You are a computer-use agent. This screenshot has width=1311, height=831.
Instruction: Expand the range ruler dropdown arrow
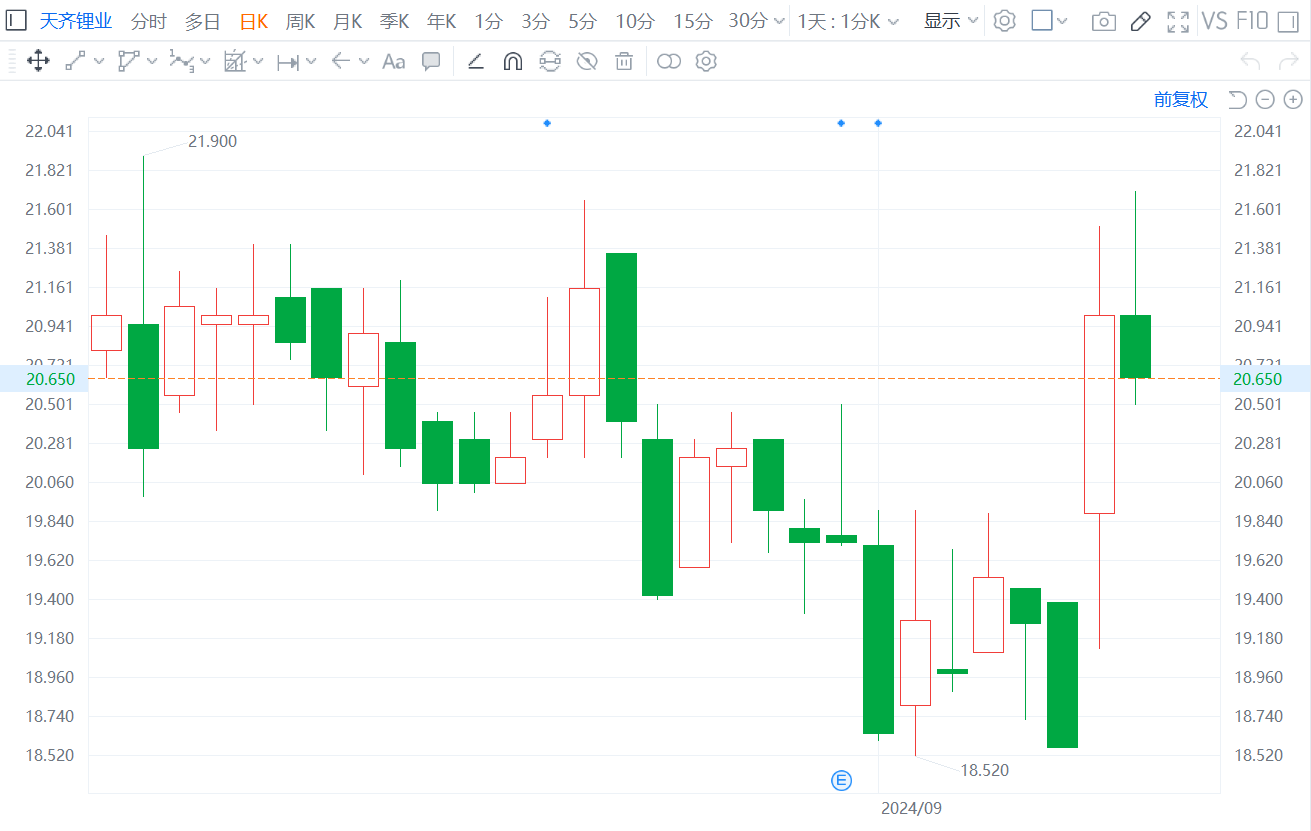coord(311,62)
